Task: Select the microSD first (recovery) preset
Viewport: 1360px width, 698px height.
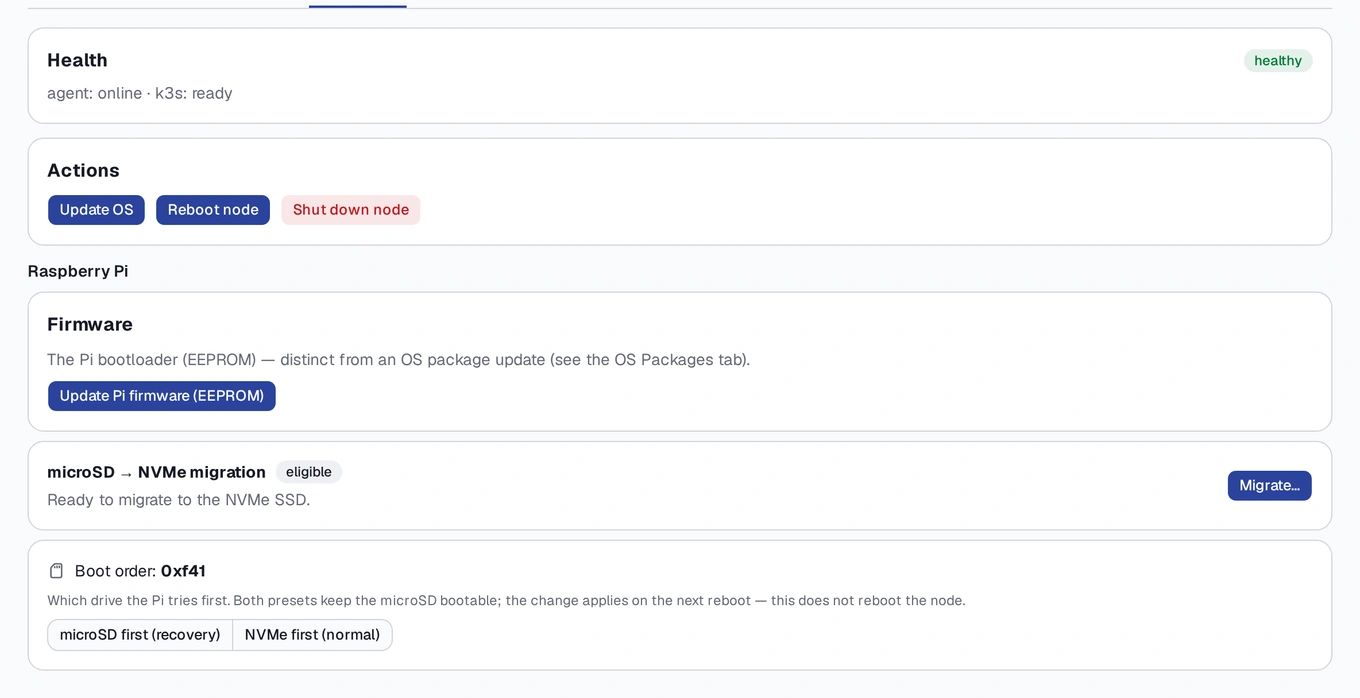Action: tap(140, 635)
